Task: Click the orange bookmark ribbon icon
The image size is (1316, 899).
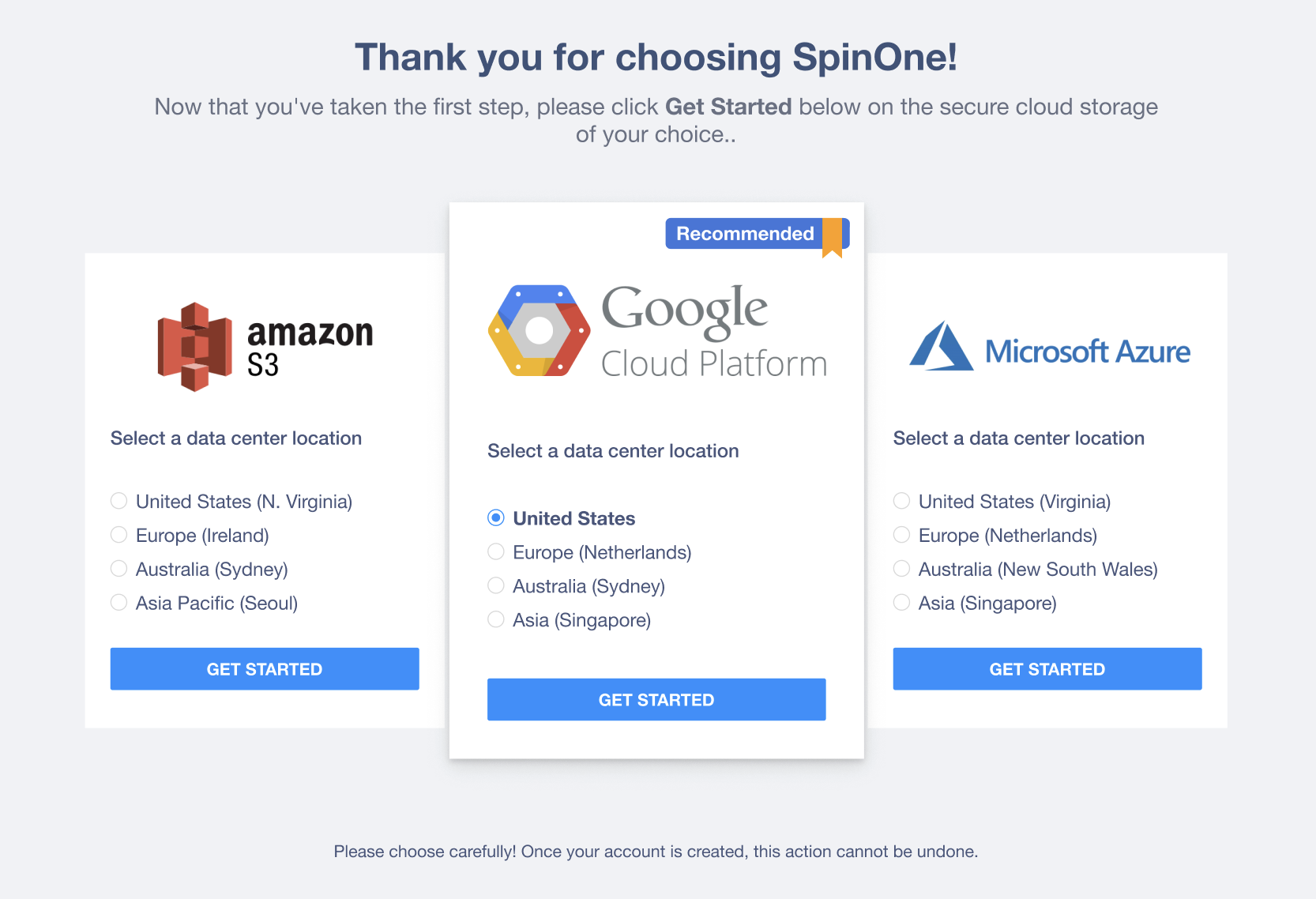Action: coord(832,238)
